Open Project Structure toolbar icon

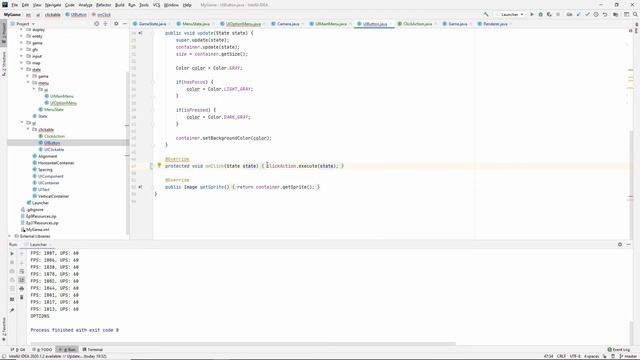tap(616, 14)
